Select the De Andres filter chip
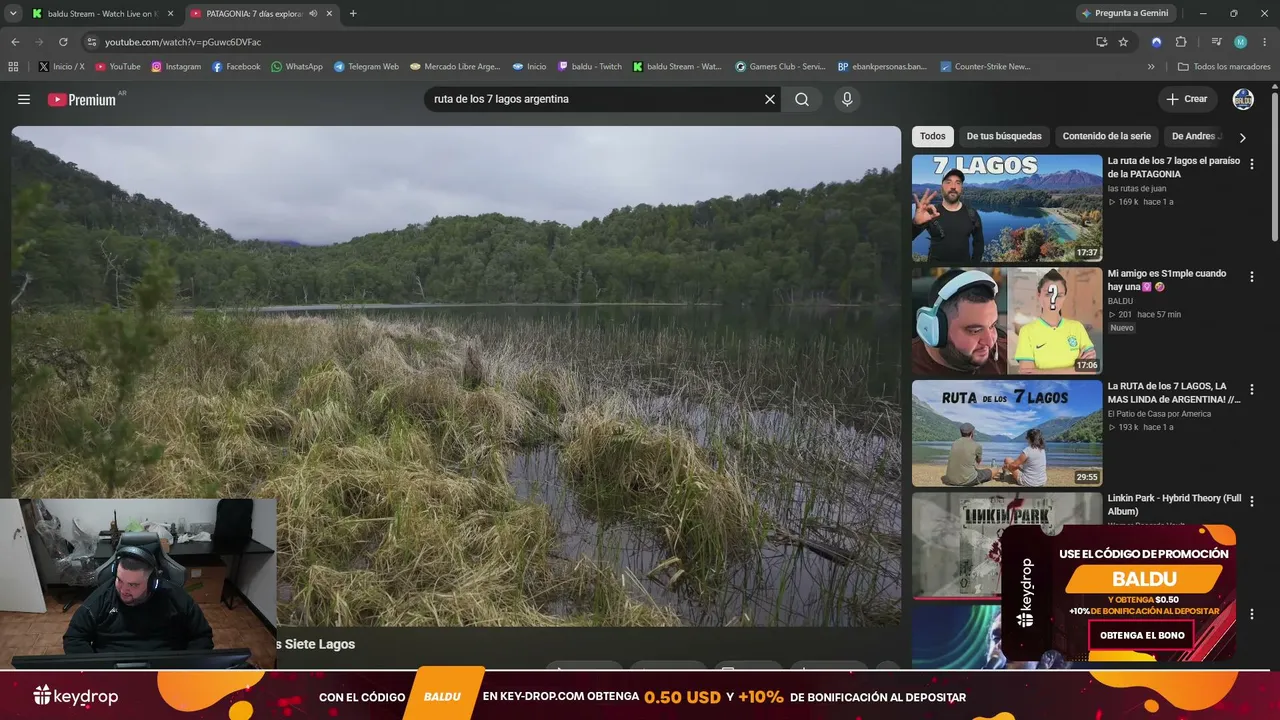Screen dimensions: 1280x720 click(1194, 136)
